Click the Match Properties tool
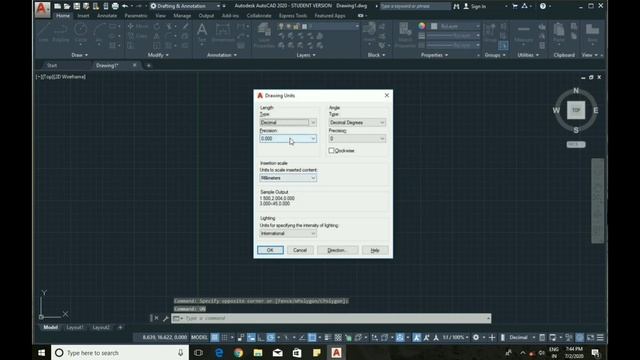 (405, 36)
